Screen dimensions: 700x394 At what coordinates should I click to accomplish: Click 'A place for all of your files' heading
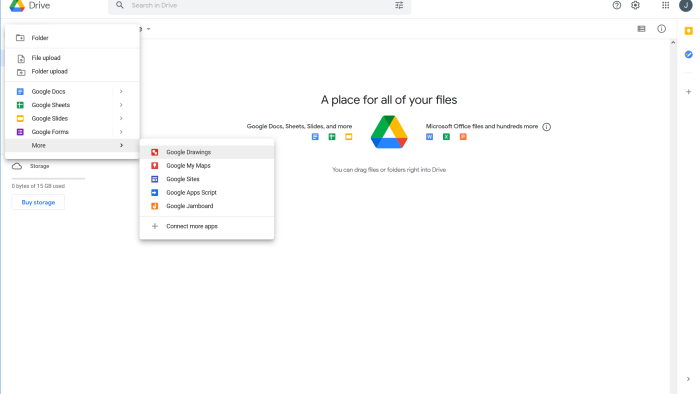coord(389,100)
